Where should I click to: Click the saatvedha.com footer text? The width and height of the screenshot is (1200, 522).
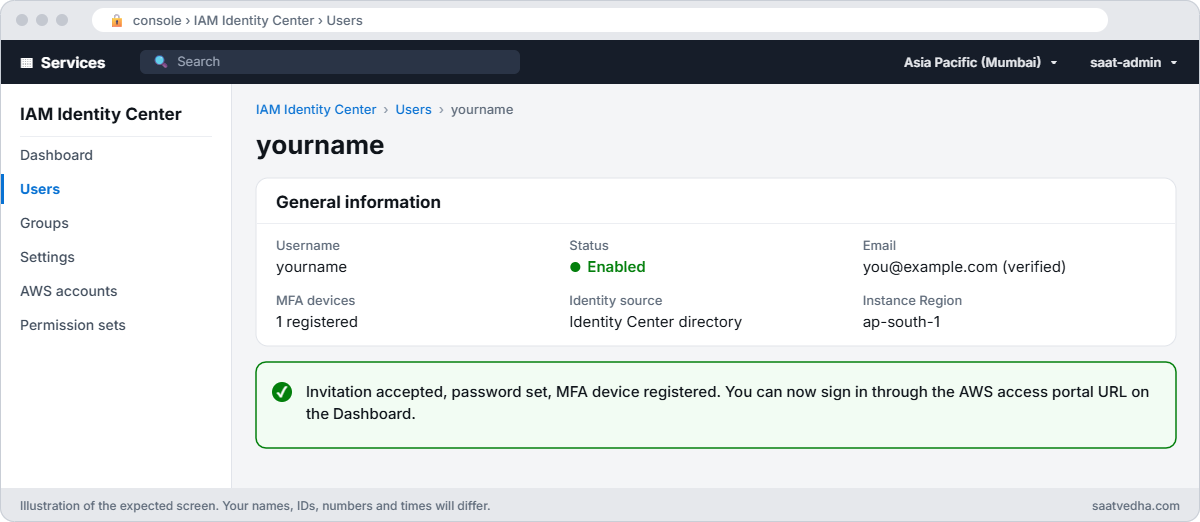1136,506
